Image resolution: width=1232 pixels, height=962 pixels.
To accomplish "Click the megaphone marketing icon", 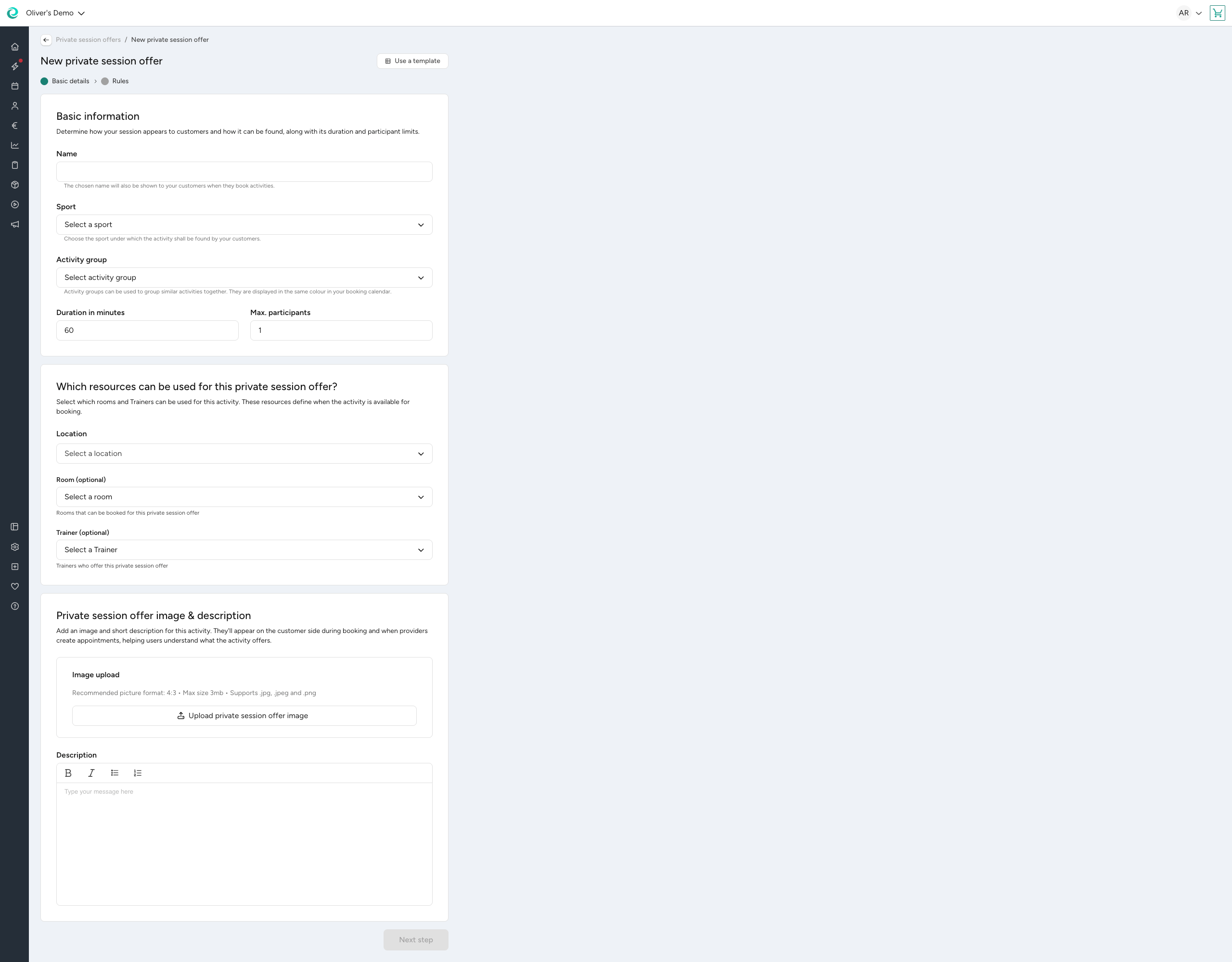I will 14,225.
